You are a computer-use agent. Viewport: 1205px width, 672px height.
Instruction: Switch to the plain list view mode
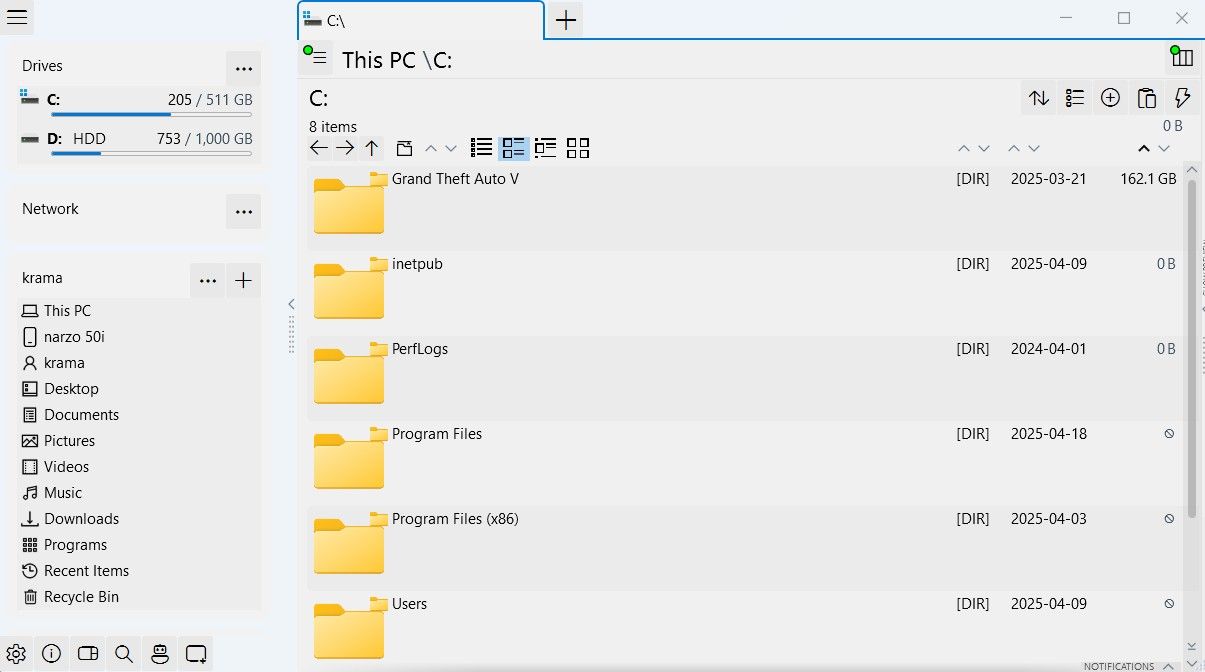481,149
